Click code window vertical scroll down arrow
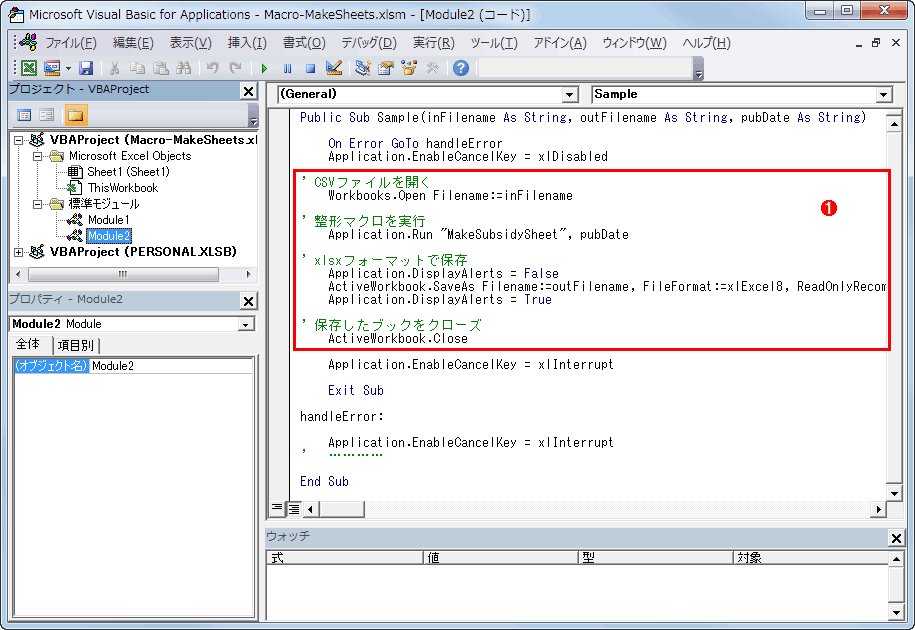The width and height of the screenshot is (915, 630). tap(895, 493)
